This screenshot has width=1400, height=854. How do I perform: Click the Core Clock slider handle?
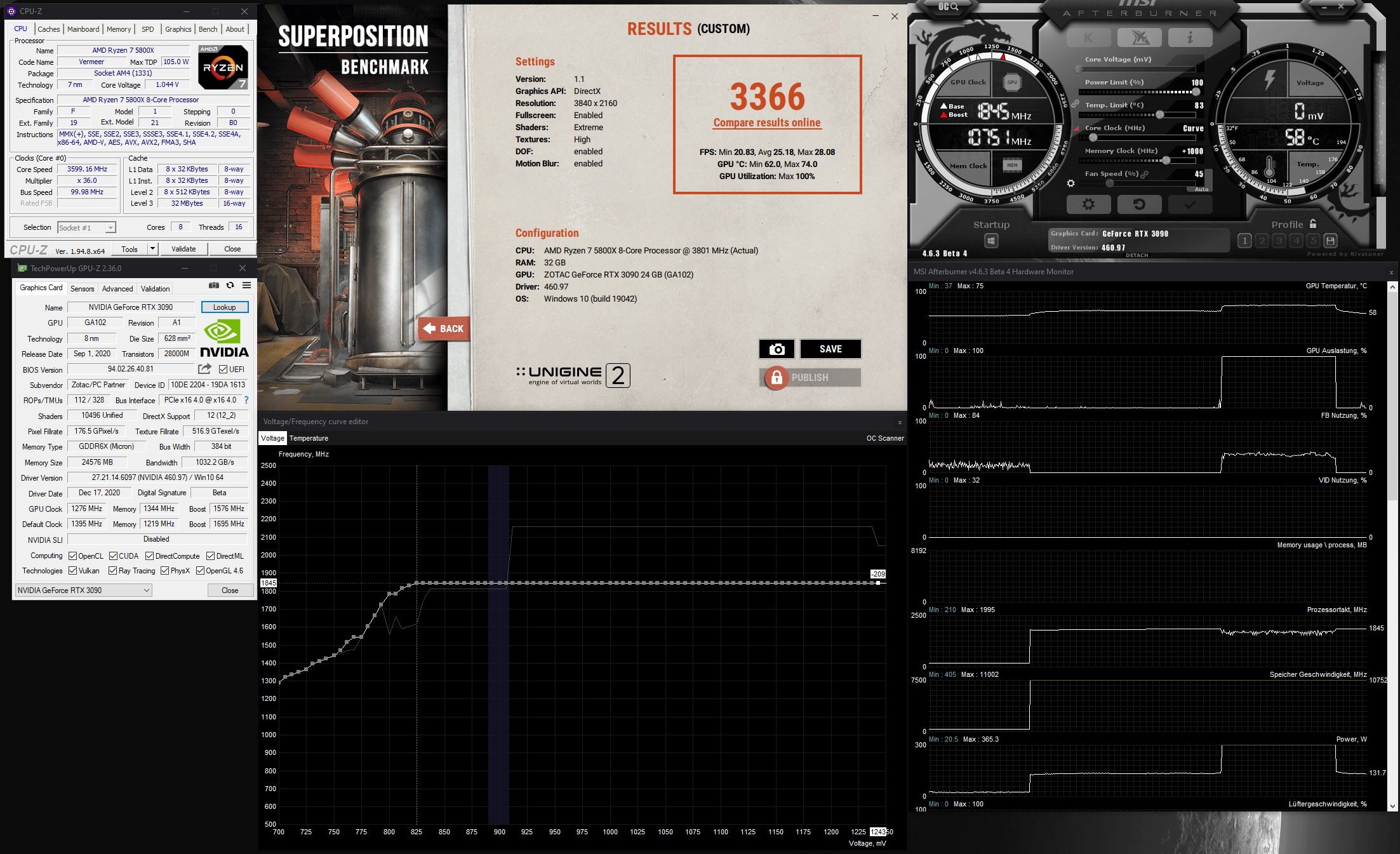1093,137
